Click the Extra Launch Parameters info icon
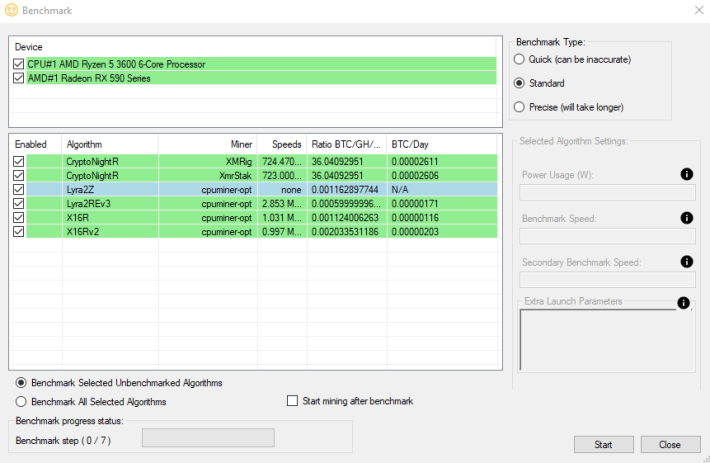710x463 pixels. [x=683, y=303]
